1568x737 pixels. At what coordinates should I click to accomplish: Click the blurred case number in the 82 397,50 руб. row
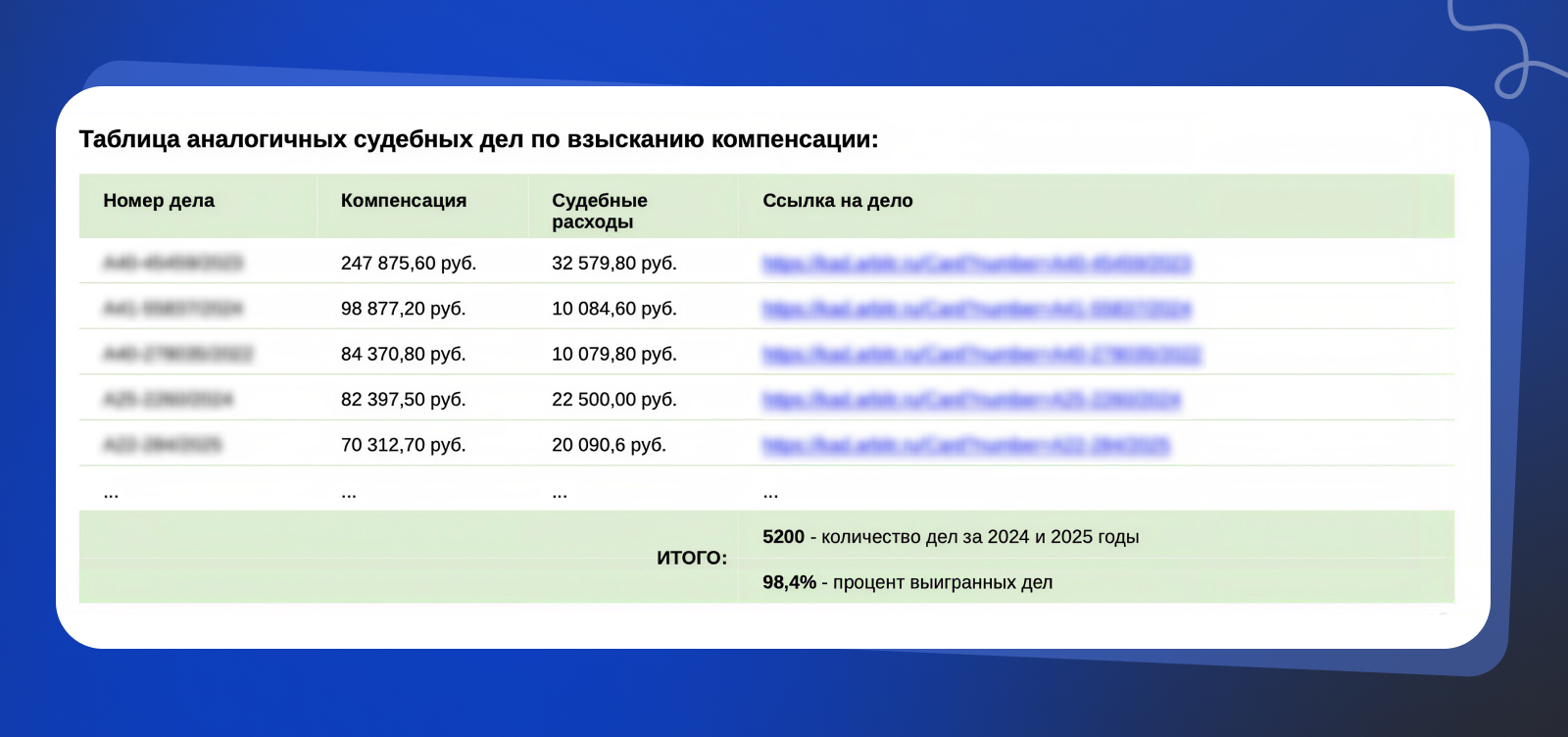pos(168,399)
